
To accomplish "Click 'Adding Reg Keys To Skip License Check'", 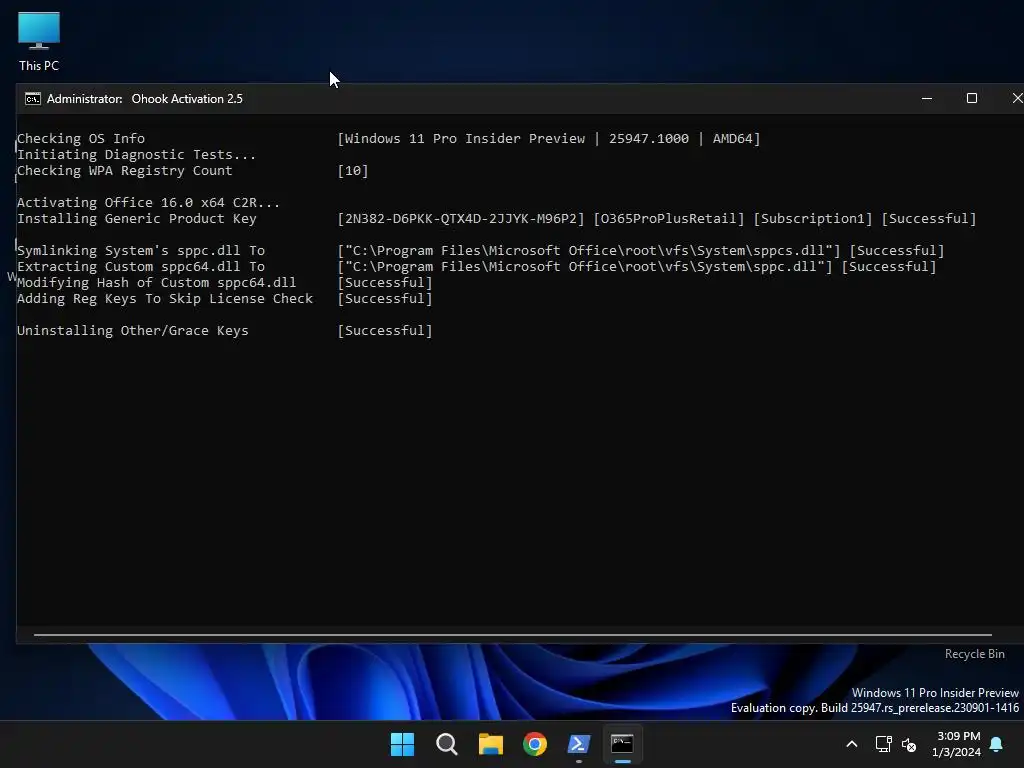I will coord(165,298).
